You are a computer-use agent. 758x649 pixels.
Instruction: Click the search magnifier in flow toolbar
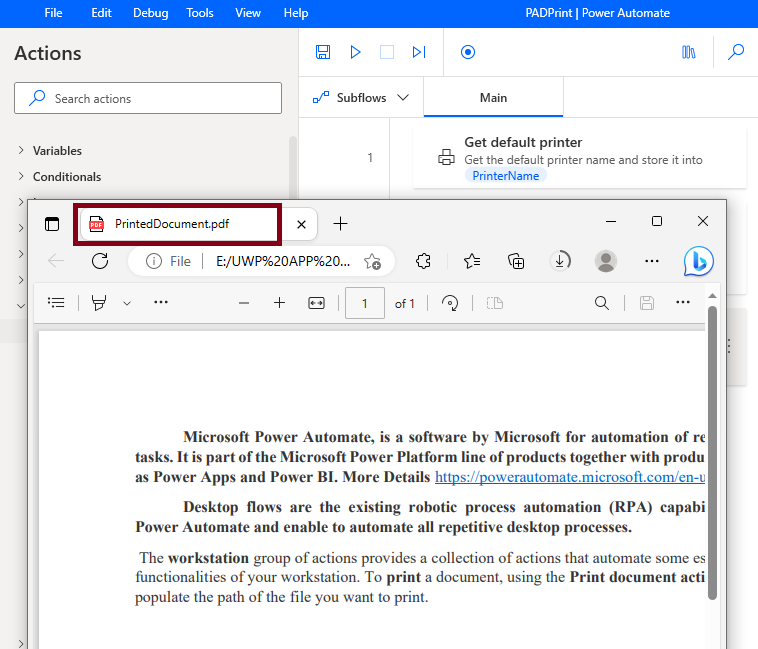[736, 52]
